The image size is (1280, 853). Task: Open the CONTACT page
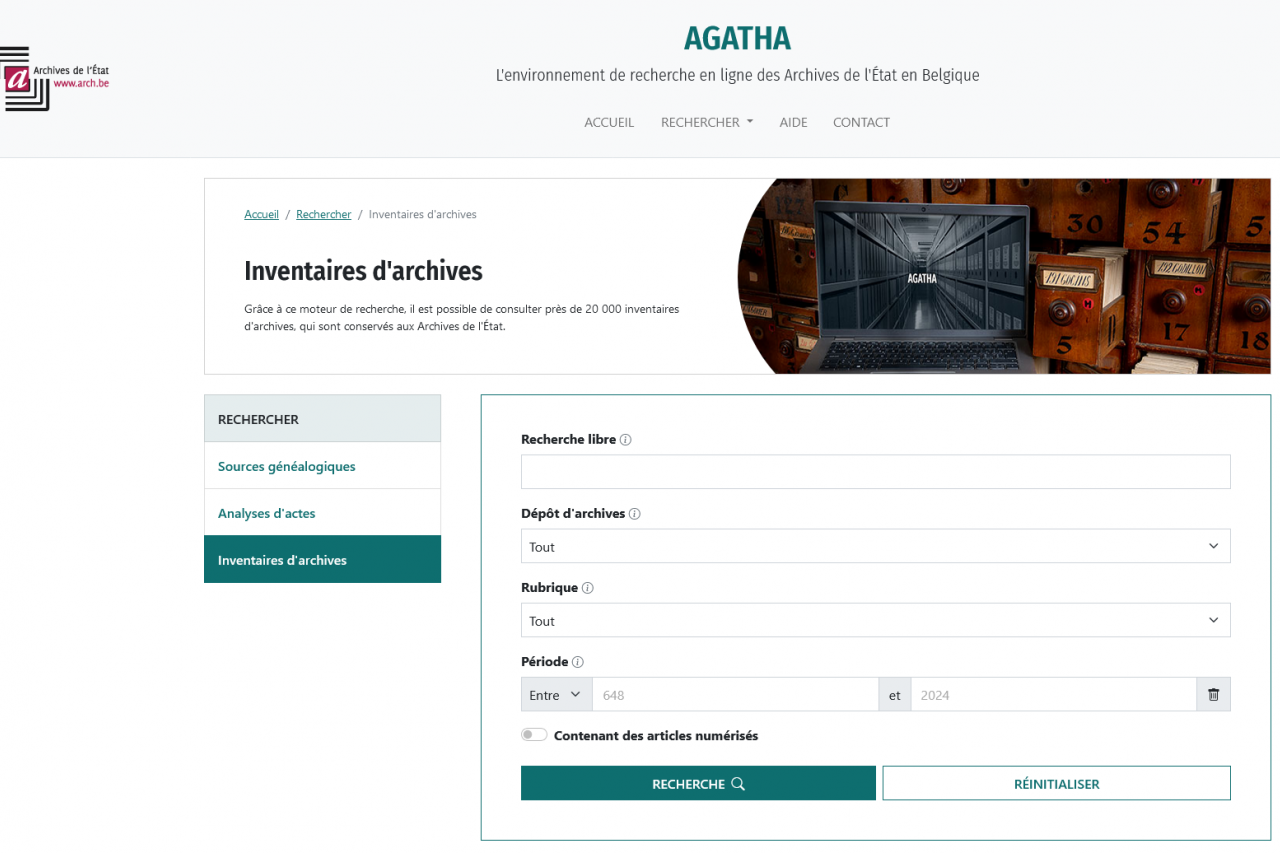(x=861, y=122)
